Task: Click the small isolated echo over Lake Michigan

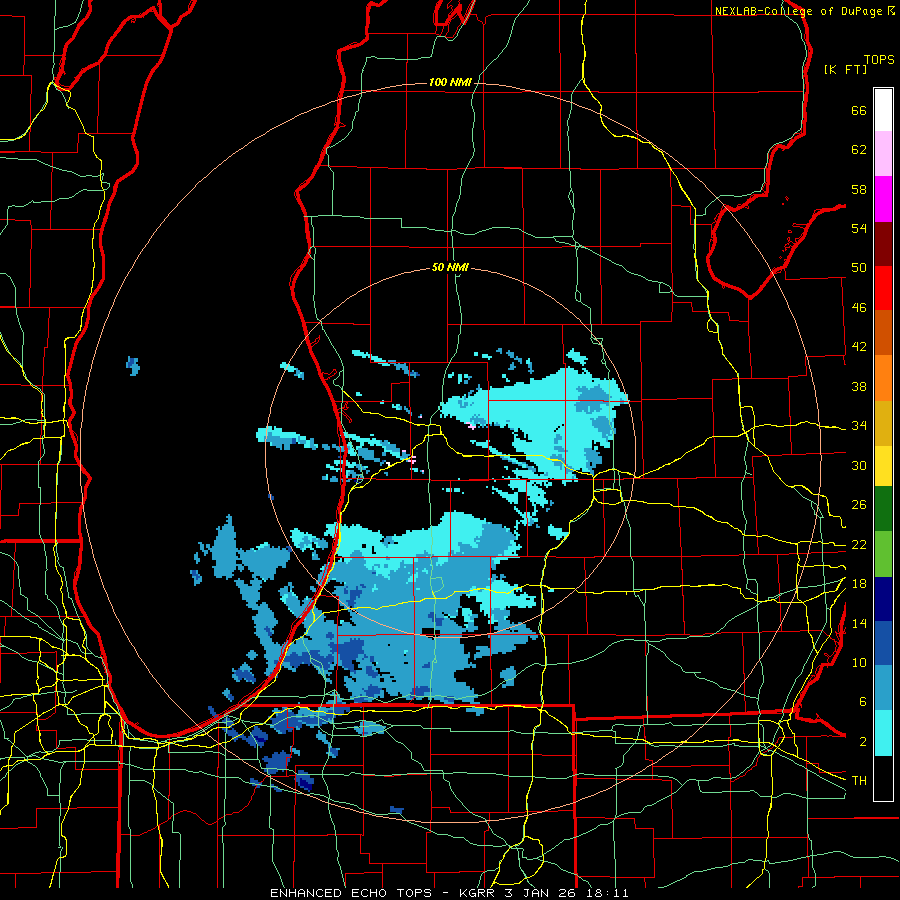Action: (x=133, y=365)
